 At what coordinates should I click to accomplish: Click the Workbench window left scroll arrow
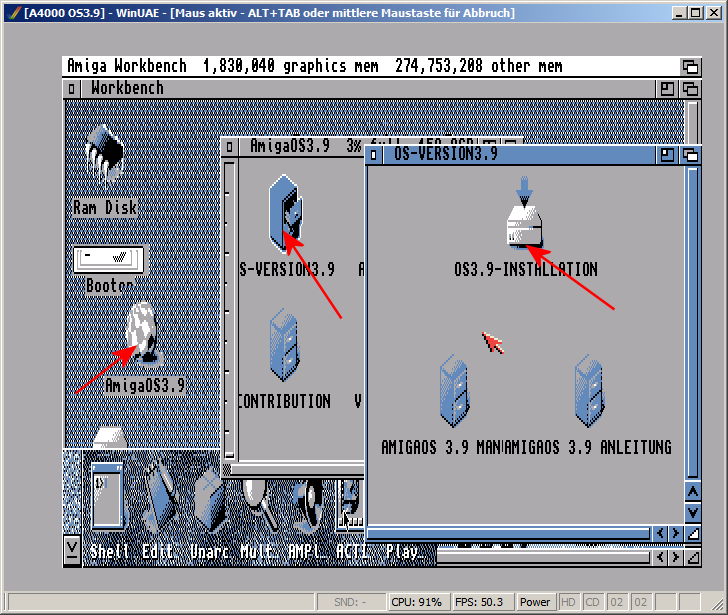(660, 556)
